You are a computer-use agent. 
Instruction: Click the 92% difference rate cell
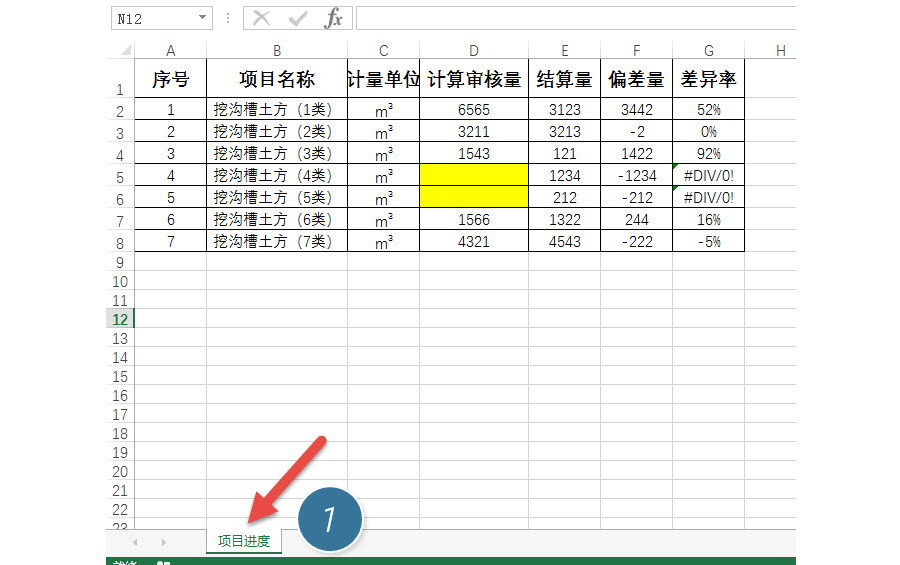pyautogui.click(x=708, y=153)
